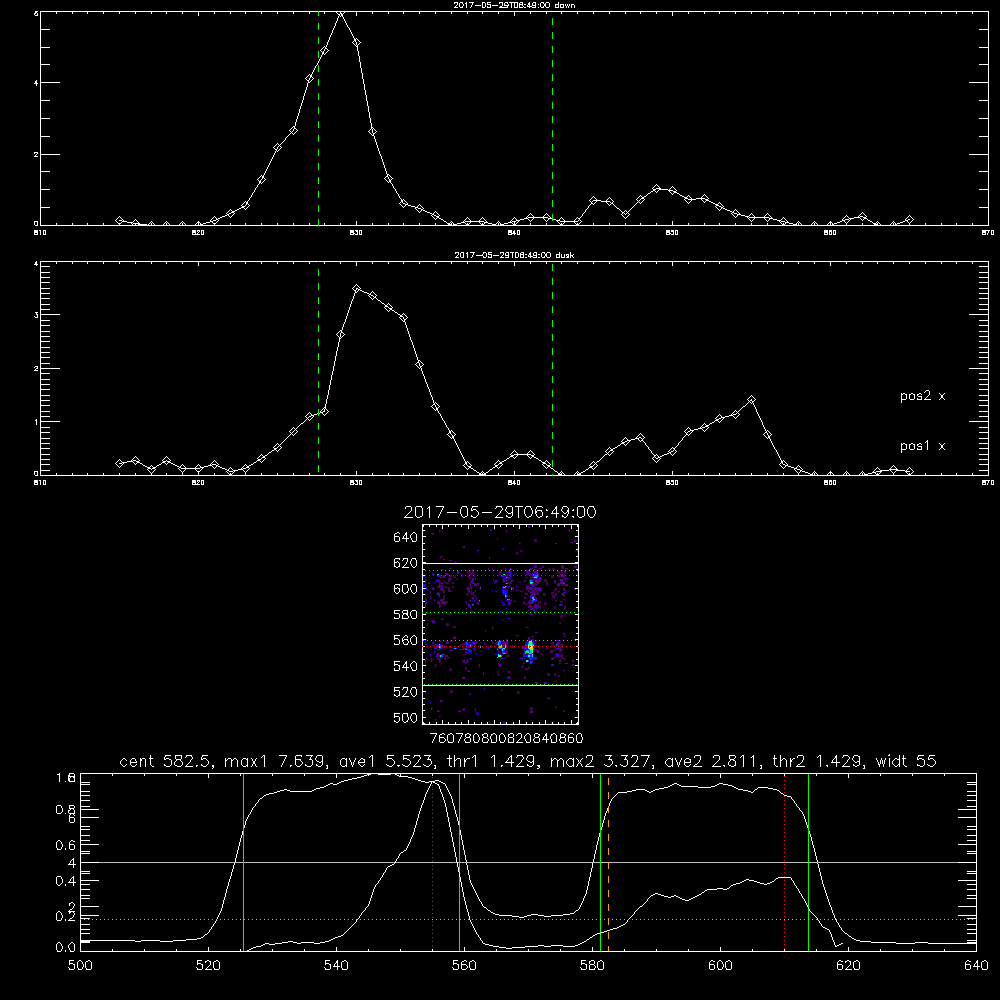
Task: Click bottom plot x-axis label 640
Action: tap(976, 966)
